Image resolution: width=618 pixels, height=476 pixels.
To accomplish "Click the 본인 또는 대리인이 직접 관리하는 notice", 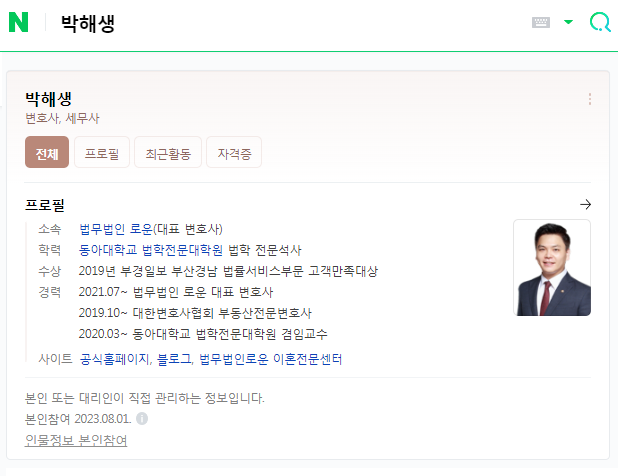I will point(145,398).
